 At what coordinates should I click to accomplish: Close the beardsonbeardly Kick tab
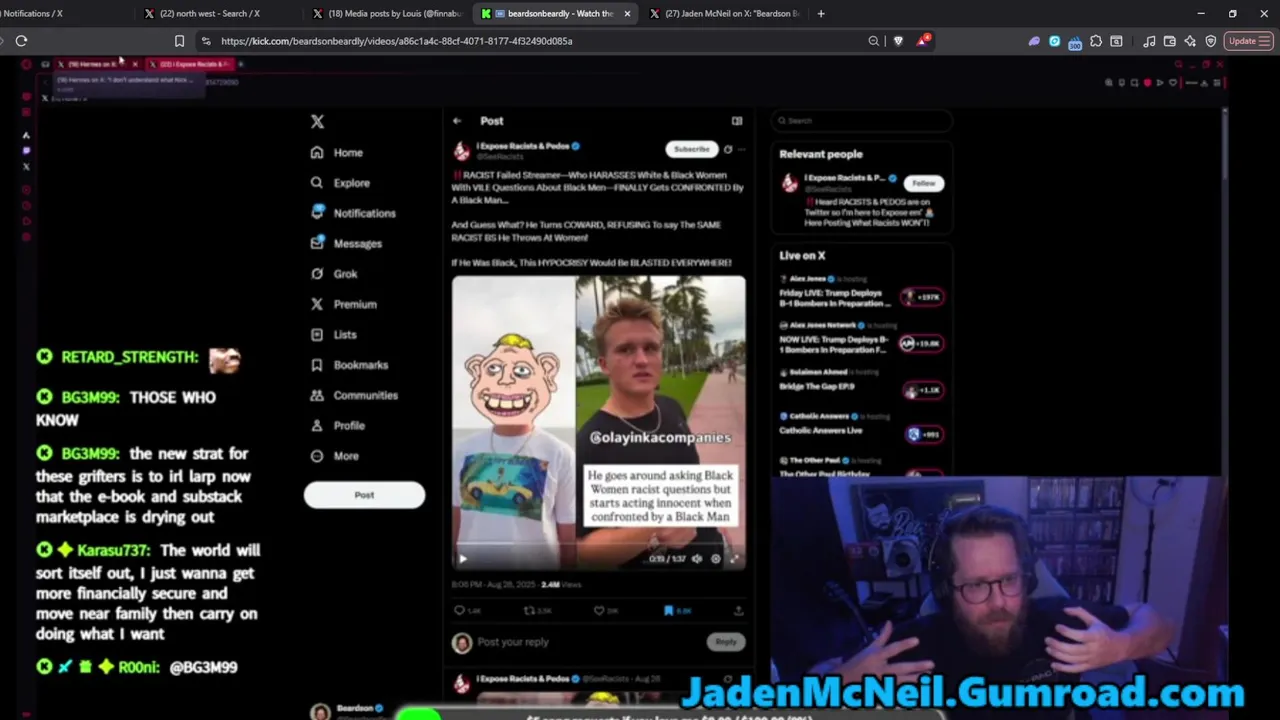(x=627, y=14)
